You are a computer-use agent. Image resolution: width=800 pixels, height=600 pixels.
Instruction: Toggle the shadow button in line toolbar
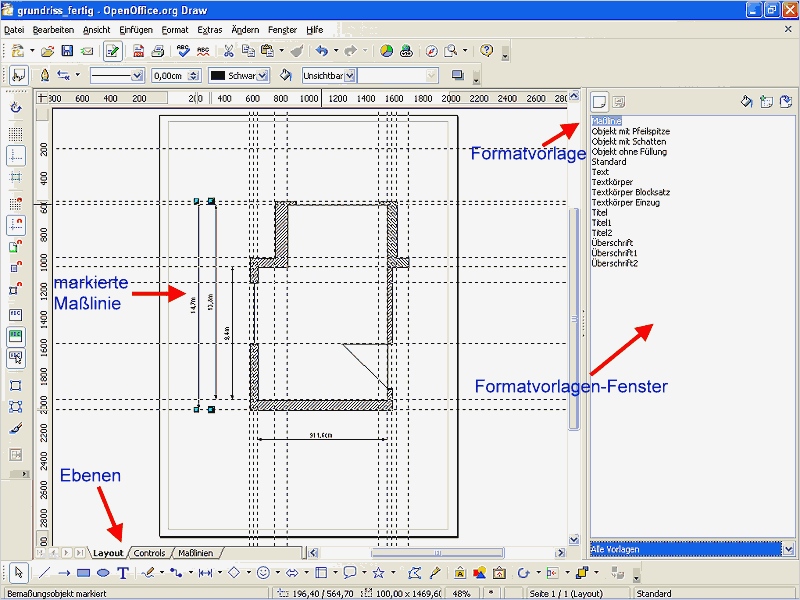pyautogui.click(x=458, y=76)
